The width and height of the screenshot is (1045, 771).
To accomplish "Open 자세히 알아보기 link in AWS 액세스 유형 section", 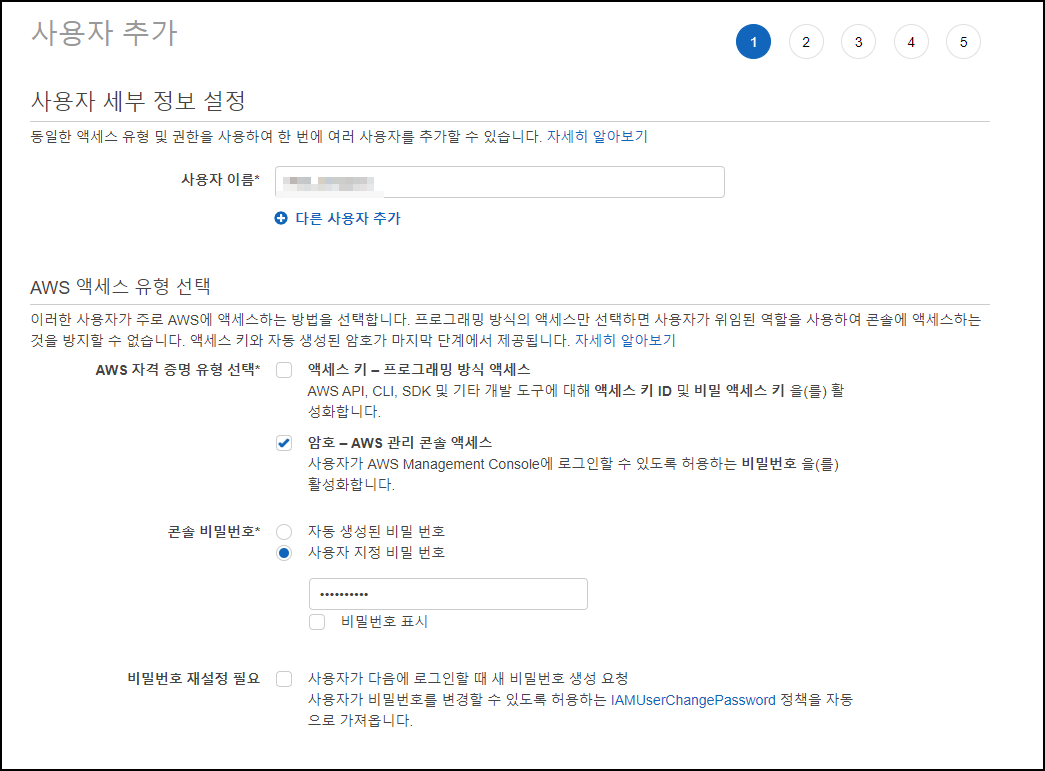I will tap(625, 341).
